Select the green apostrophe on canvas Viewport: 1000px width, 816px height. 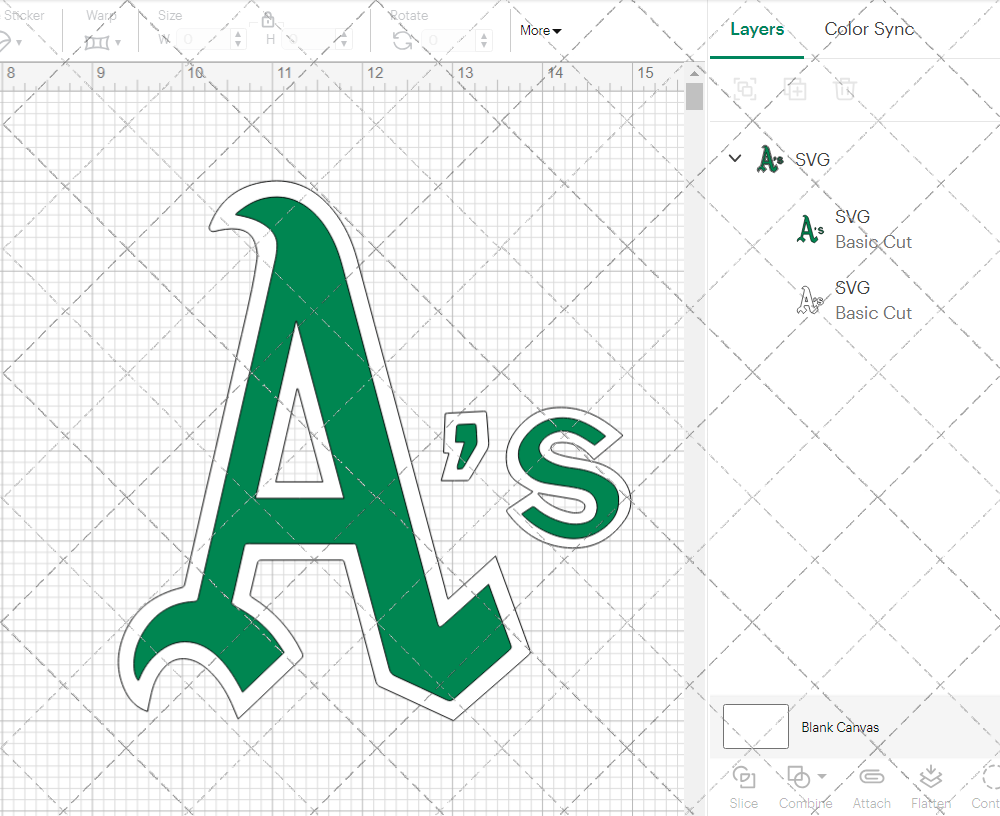[x=464, y=446]
